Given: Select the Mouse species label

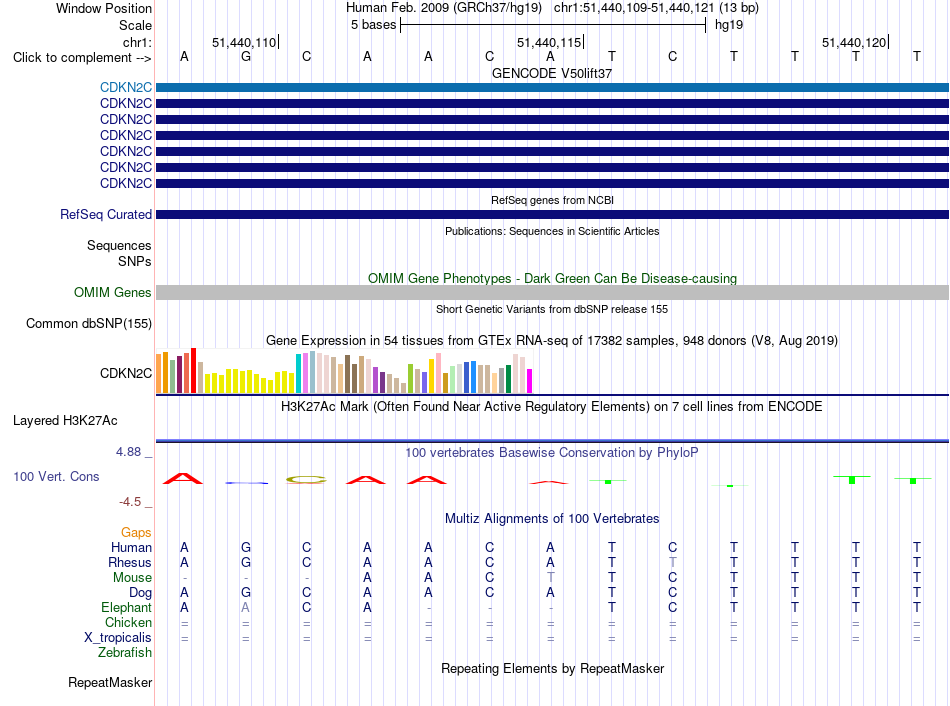Looking at the screenshot, I should coord(132,578).
